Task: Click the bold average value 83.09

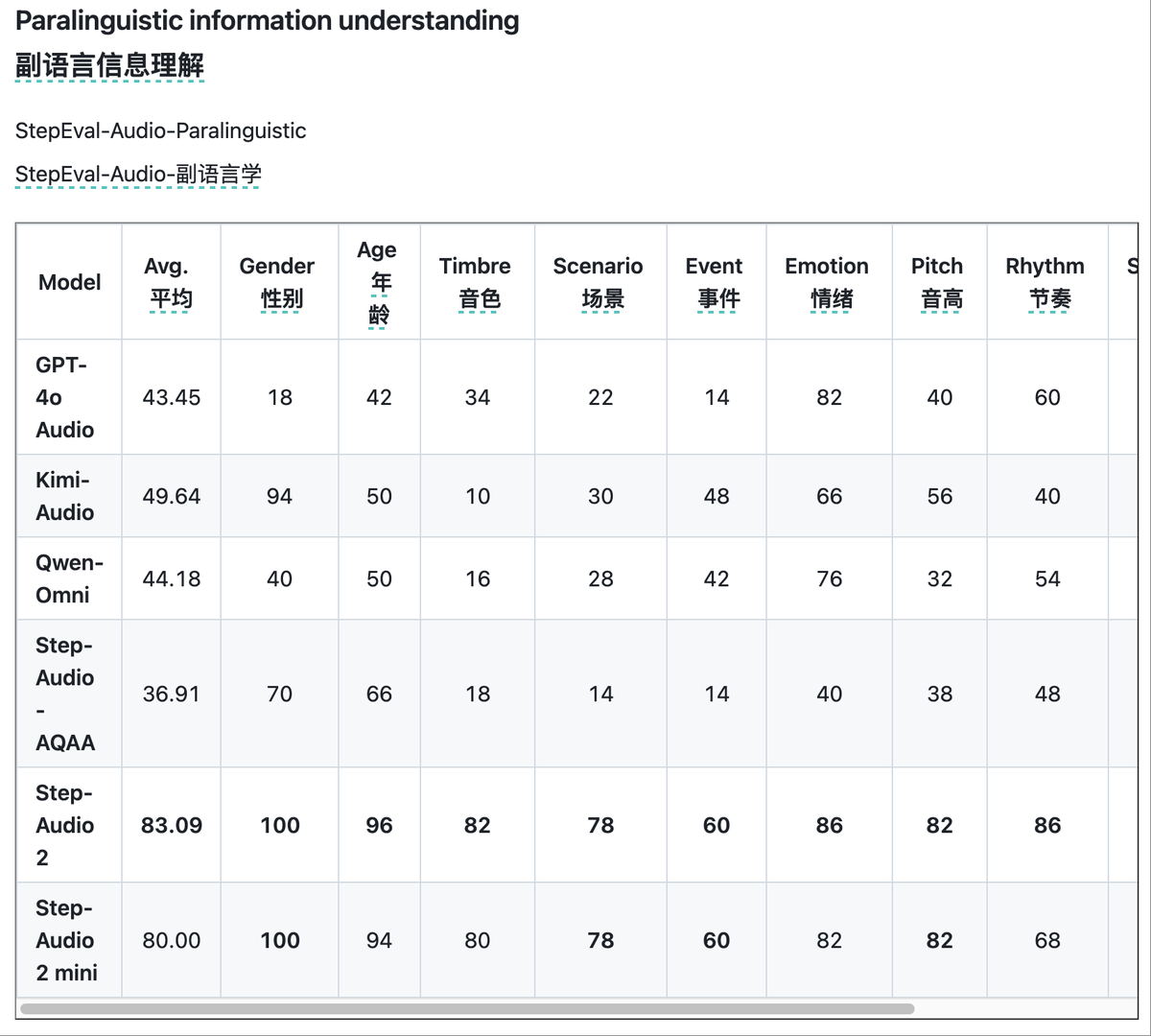Action: coord(172,825)
